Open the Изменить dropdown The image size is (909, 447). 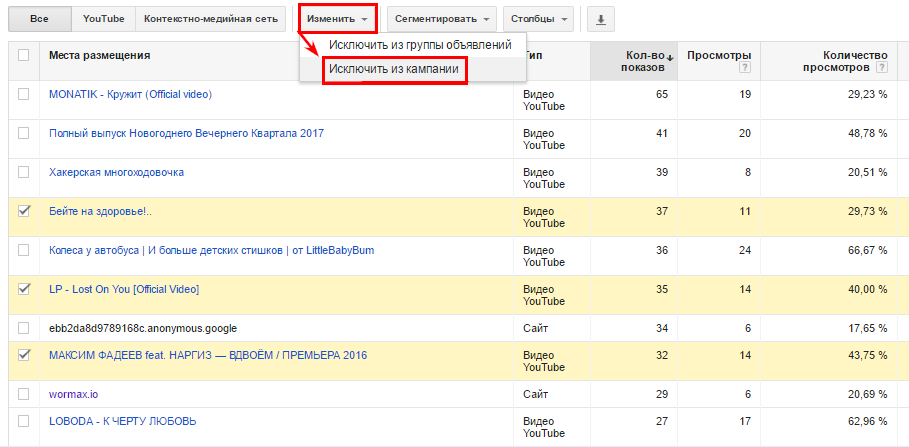point(337,19)
